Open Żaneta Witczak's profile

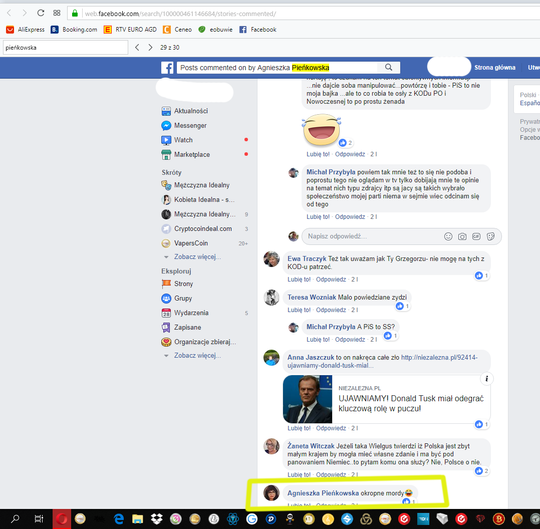point(311,446)
